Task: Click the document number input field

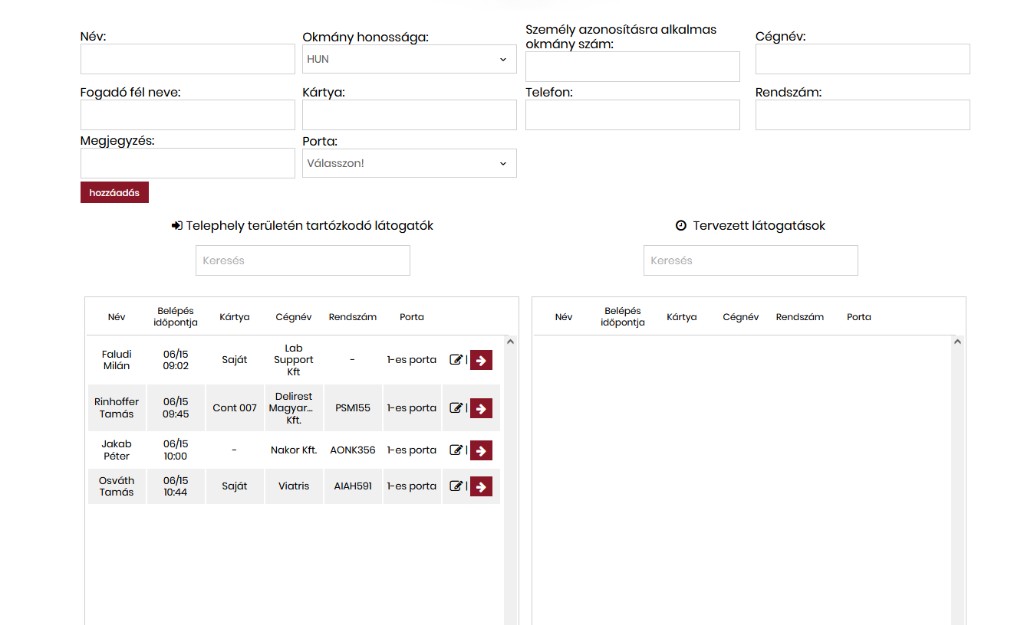Action: (632, 67)
